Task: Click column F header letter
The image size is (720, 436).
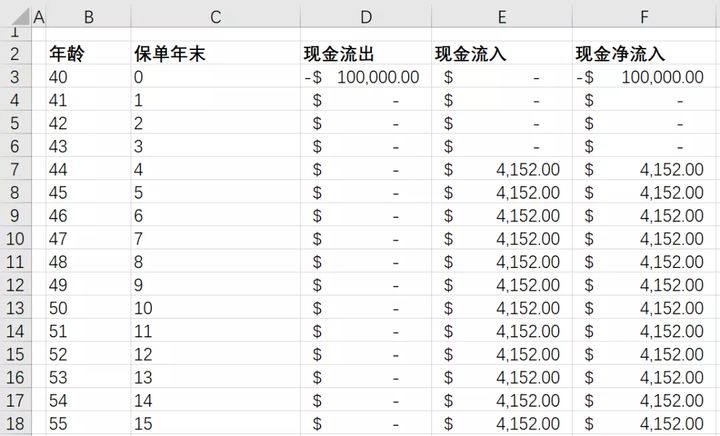Action: [644, 17]
